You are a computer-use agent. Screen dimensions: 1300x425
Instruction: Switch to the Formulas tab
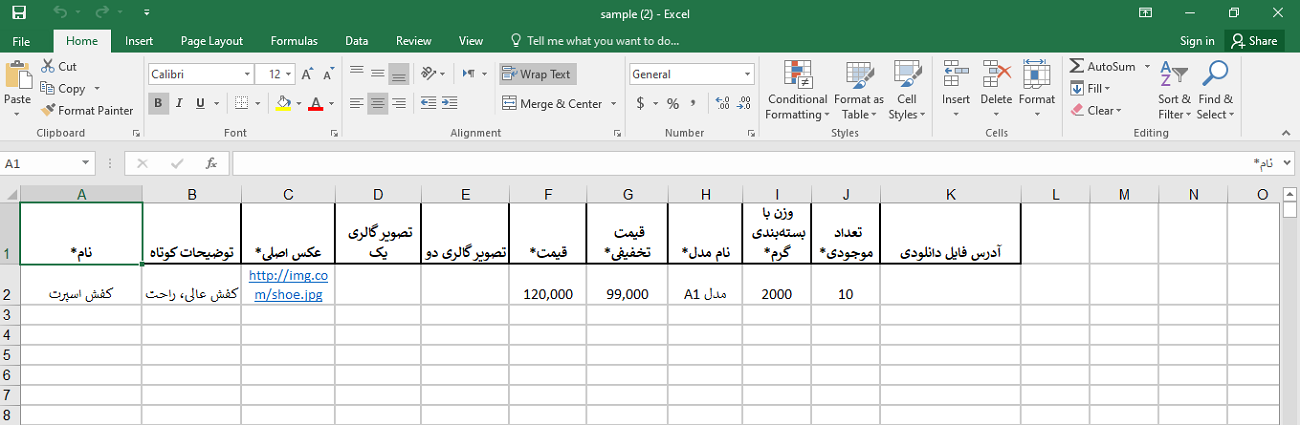[x=294, y=41]
